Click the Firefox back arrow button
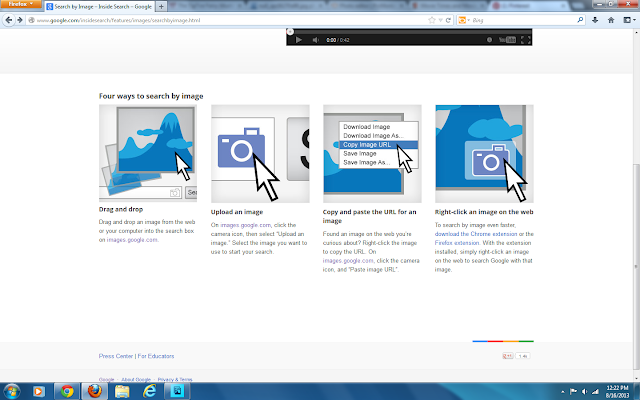640x400 pixels. pyautogui.click(x=9, y=20)
